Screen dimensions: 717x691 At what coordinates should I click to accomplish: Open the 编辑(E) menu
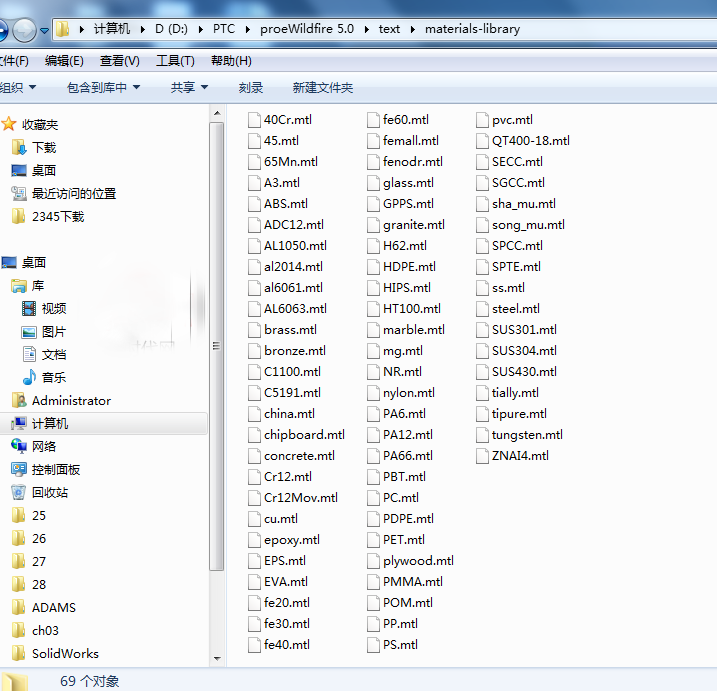point(64,61)
